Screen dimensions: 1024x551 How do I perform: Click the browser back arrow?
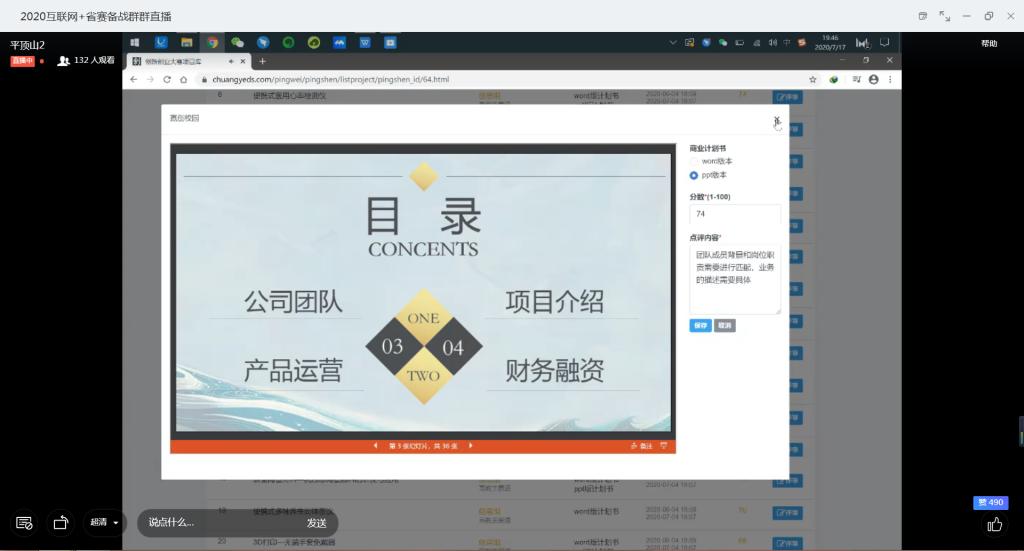(133, 80)
